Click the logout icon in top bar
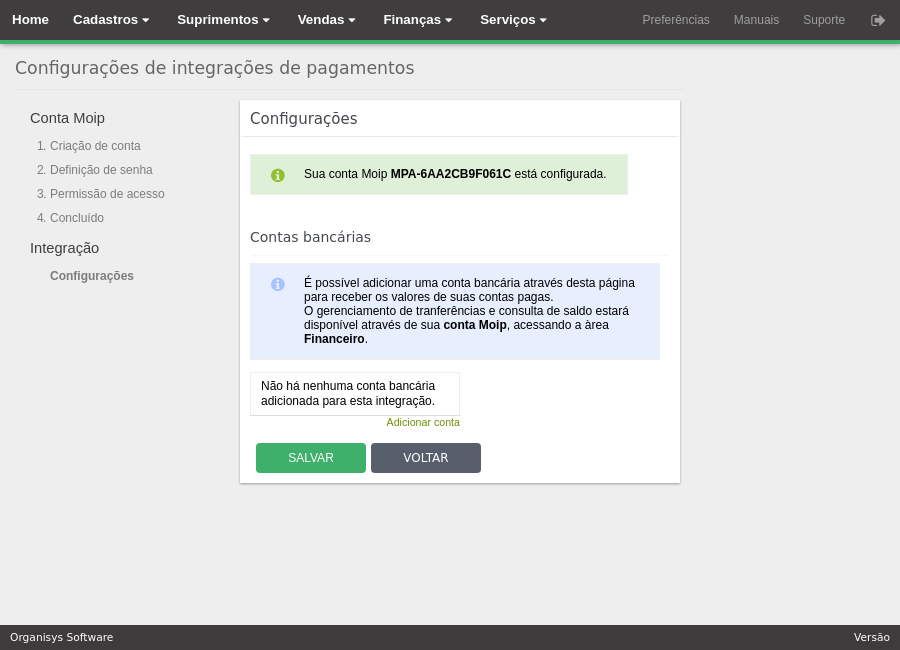900x650 pixels. pyautogui.click(x=878, y=20)
